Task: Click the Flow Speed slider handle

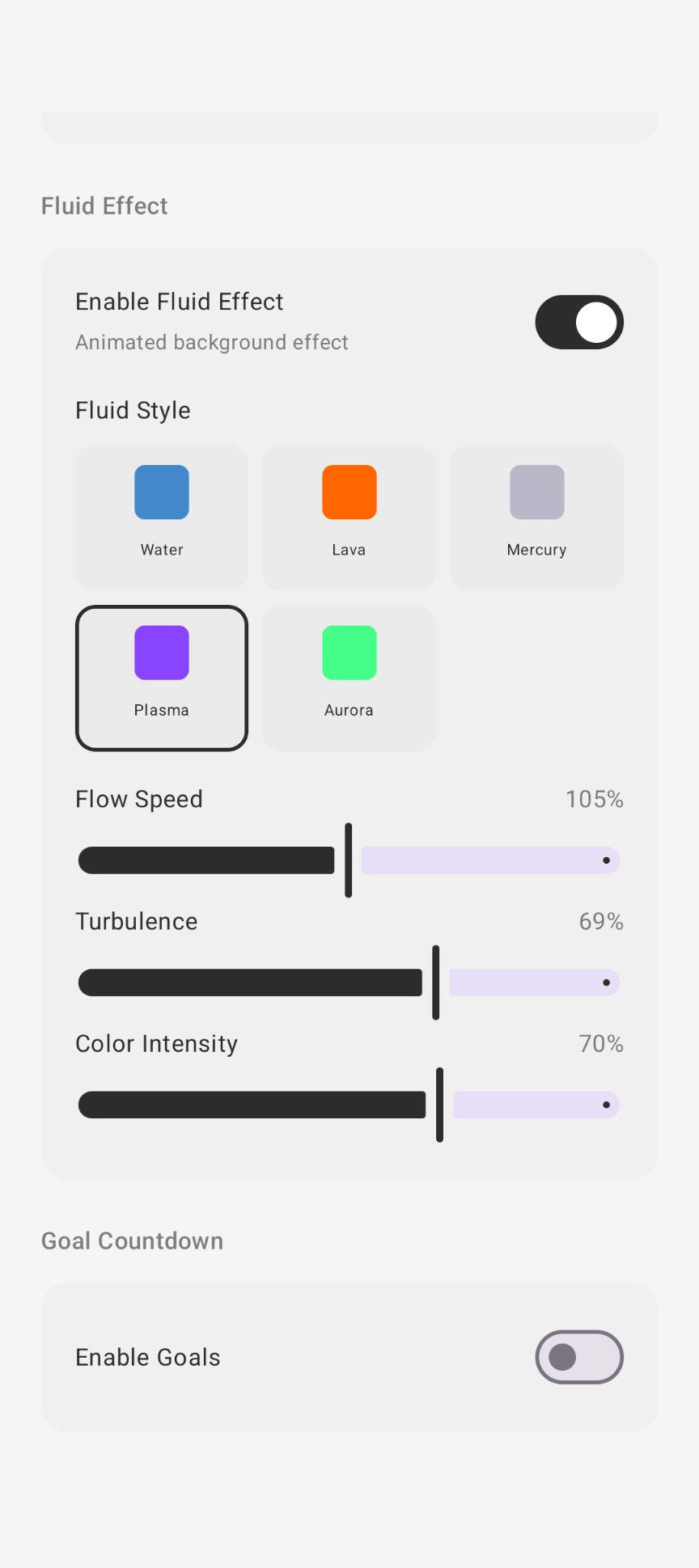Action: pos(348,860)
